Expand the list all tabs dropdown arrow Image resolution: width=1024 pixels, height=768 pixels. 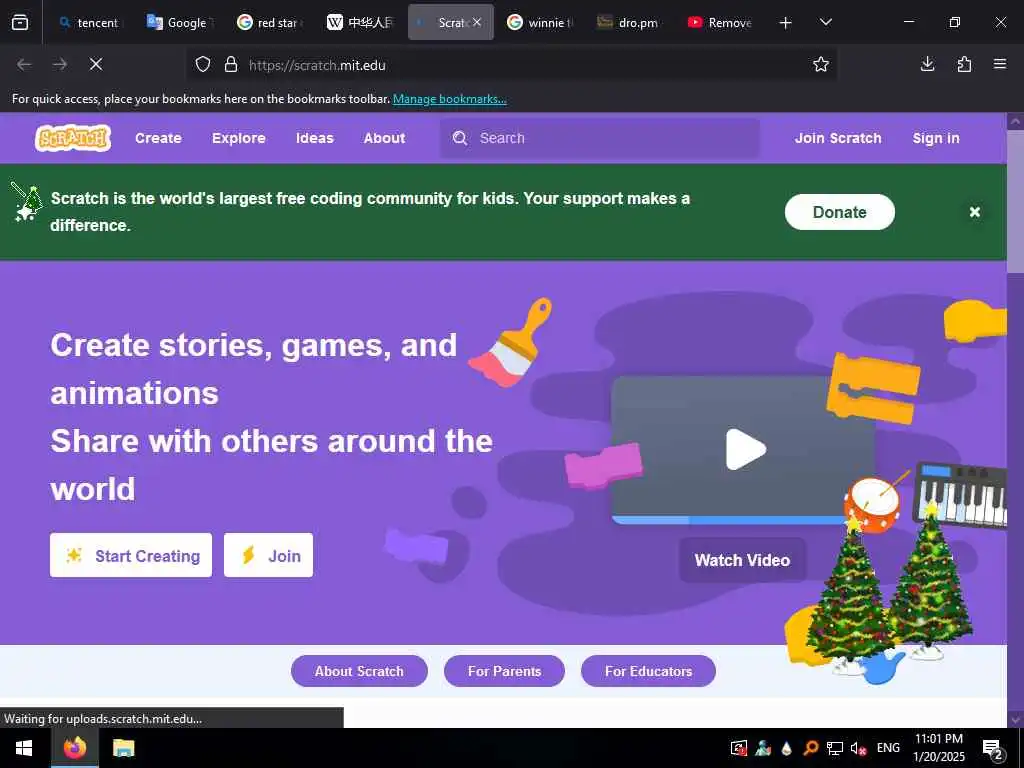tap(825, 23)
